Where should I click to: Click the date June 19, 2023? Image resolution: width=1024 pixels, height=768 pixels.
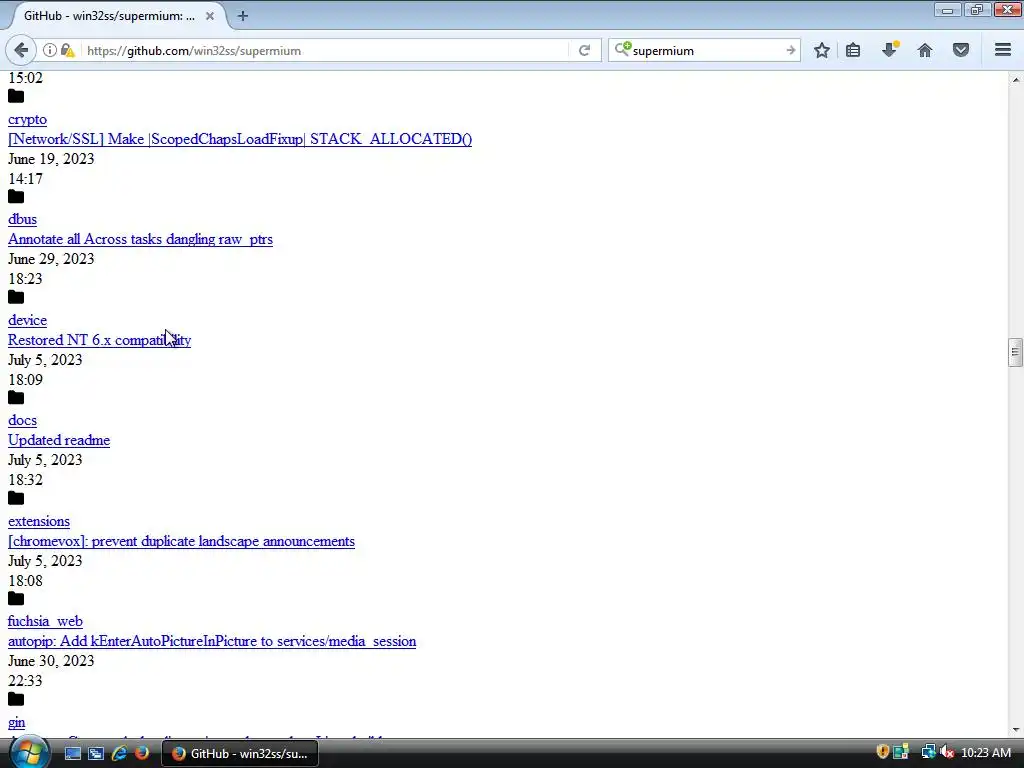(51, 159)
